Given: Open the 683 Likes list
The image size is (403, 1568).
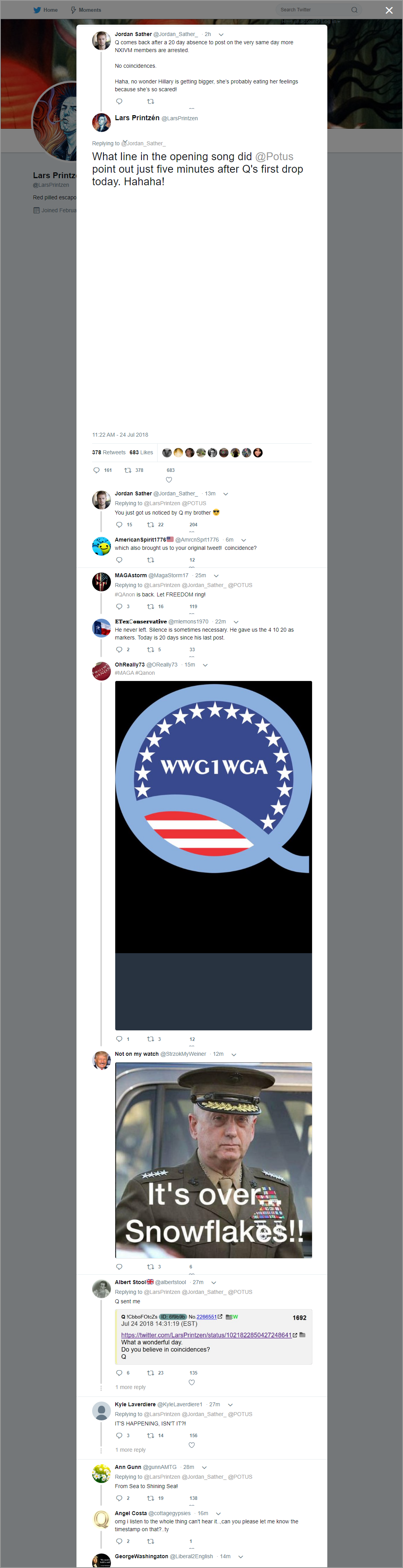Looking at the screenshot, I should click(x=141, y=452).
